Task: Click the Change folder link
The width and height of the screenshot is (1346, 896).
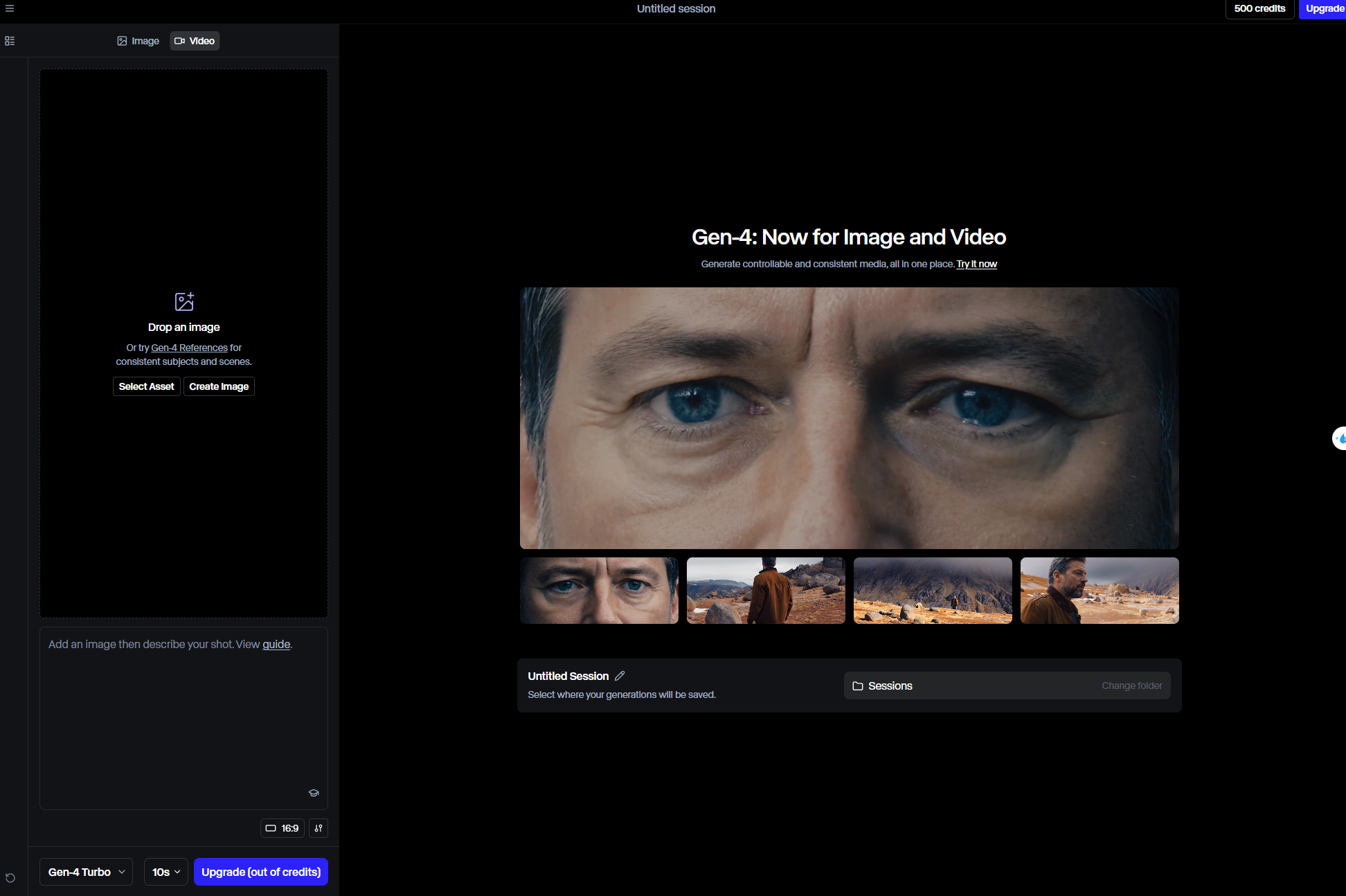Action: click(x=1131, y=686)
